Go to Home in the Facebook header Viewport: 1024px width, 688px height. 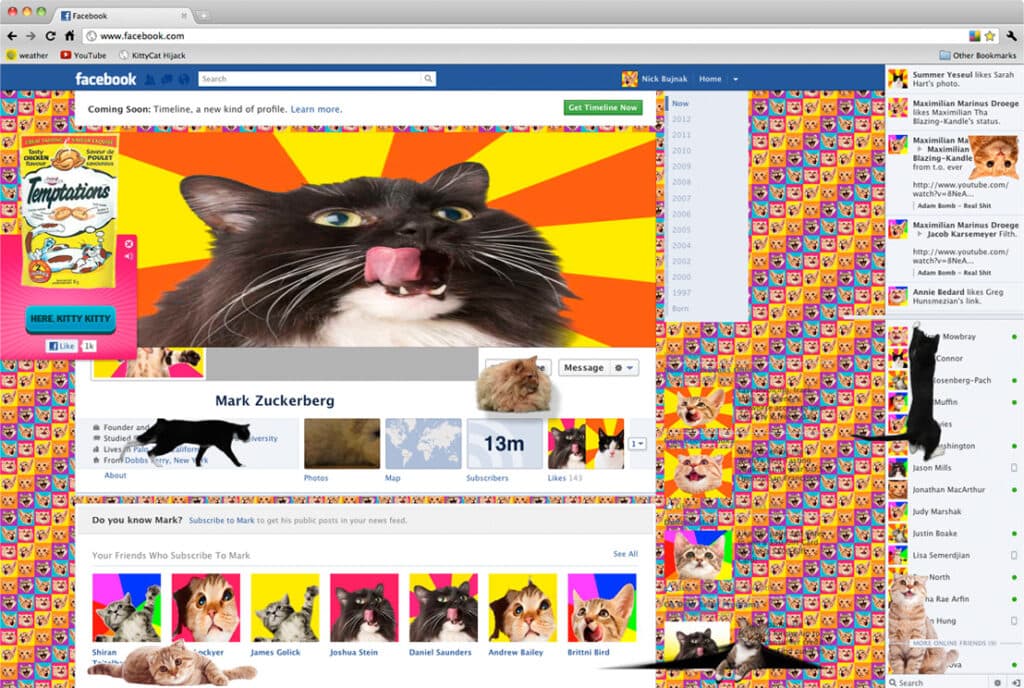(x=710, y=79)
